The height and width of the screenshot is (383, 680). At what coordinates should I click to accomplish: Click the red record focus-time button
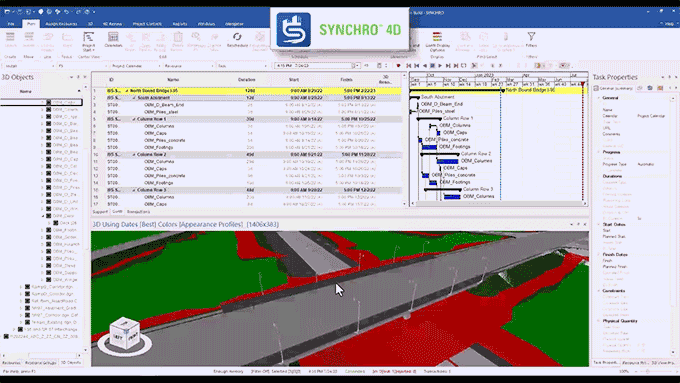pos(398,66)
